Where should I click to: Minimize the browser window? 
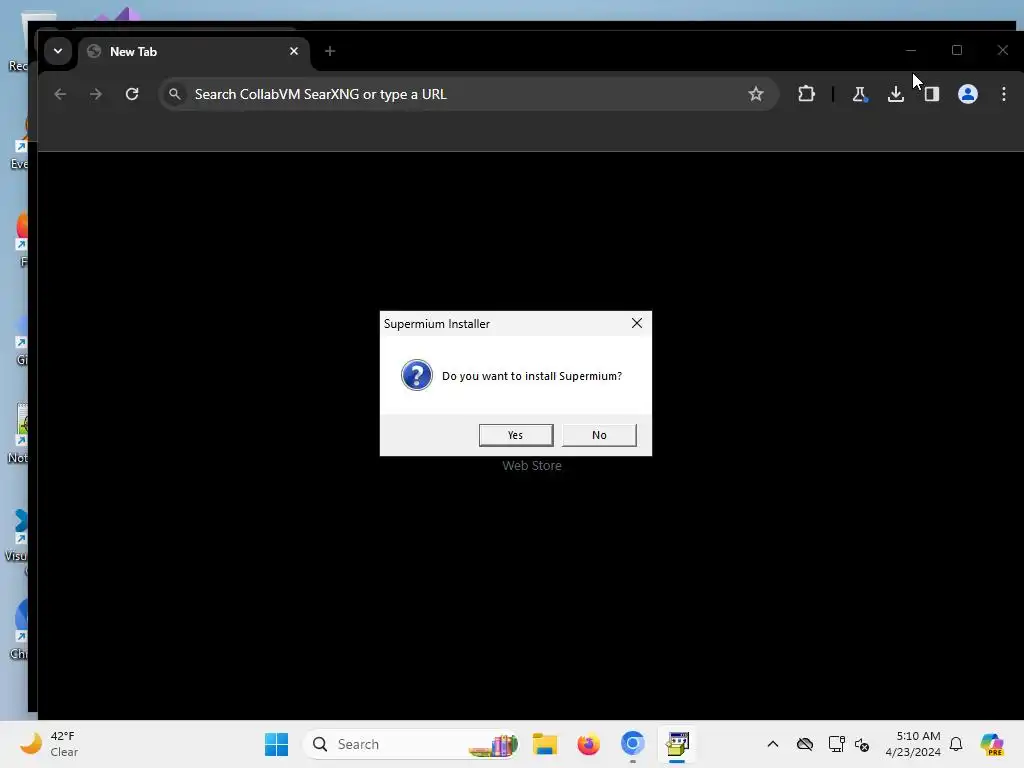click(911, 50)
